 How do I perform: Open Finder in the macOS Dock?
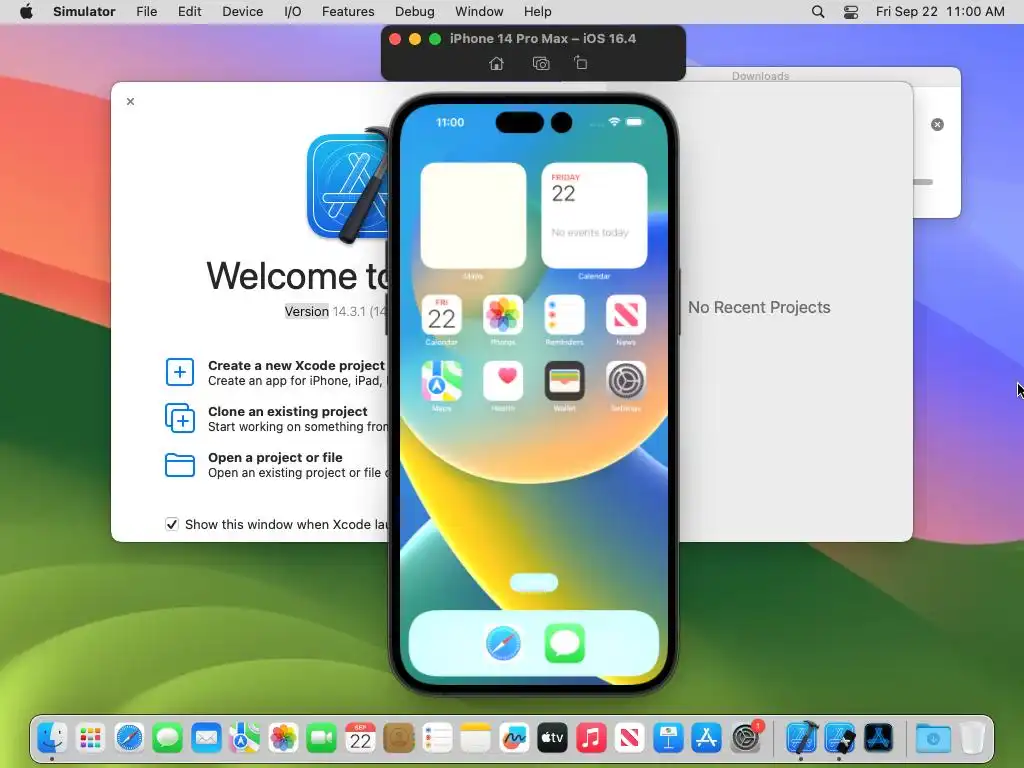tap(52, 739)
